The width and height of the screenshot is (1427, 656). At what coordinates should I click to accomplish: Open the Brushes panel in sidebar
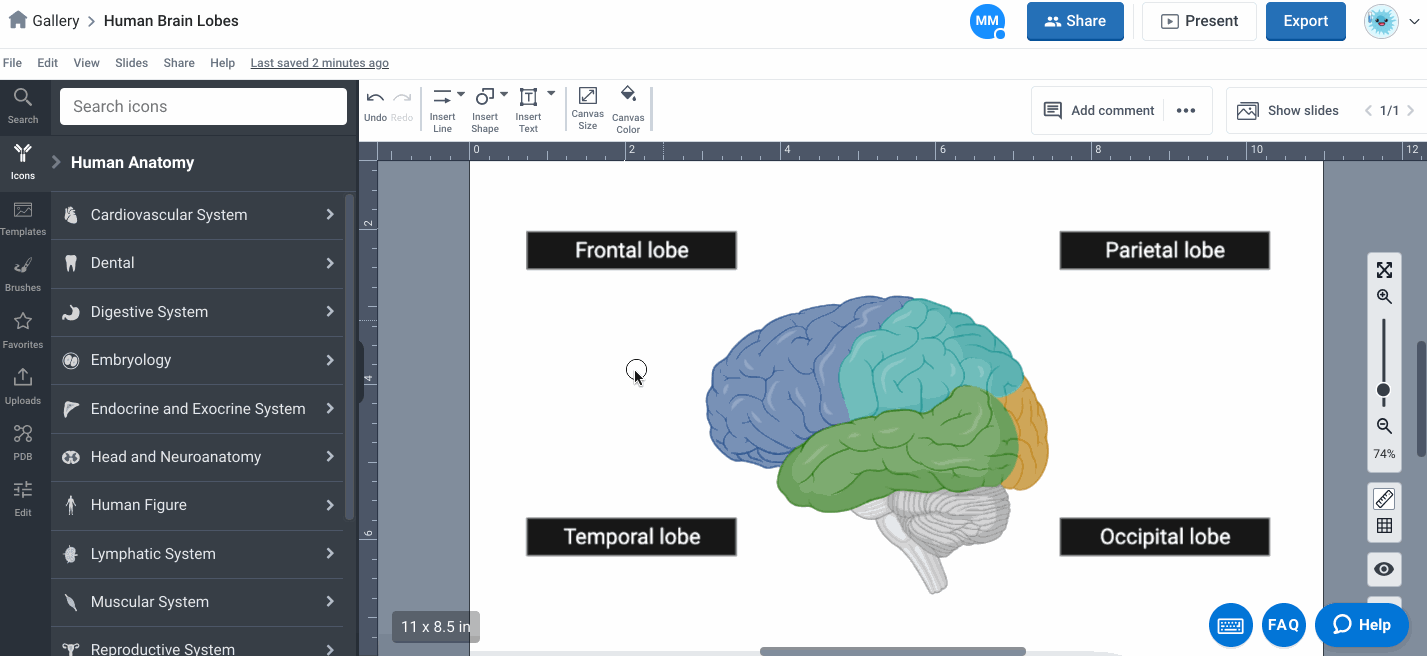click(22, 273)
